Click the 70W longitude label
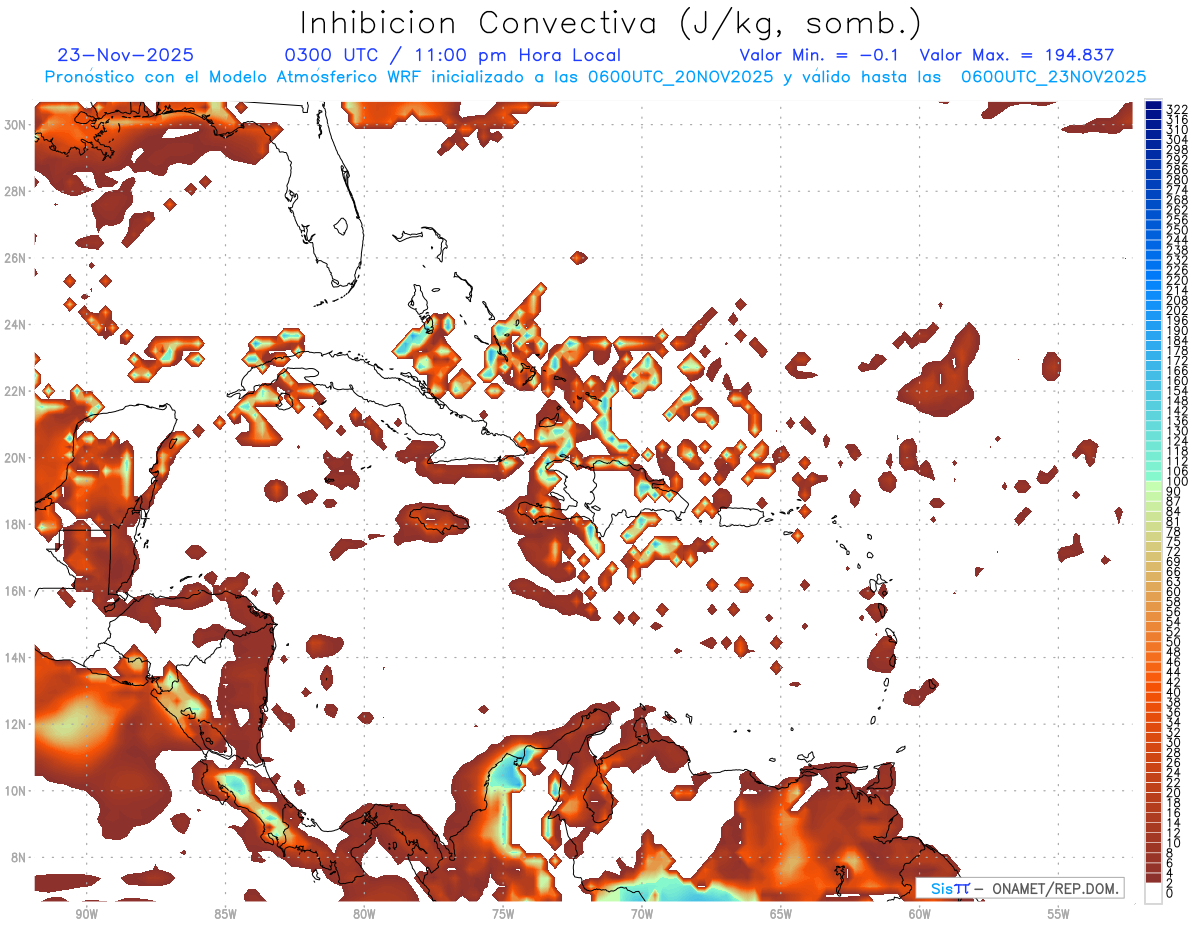 coord(642,914)
